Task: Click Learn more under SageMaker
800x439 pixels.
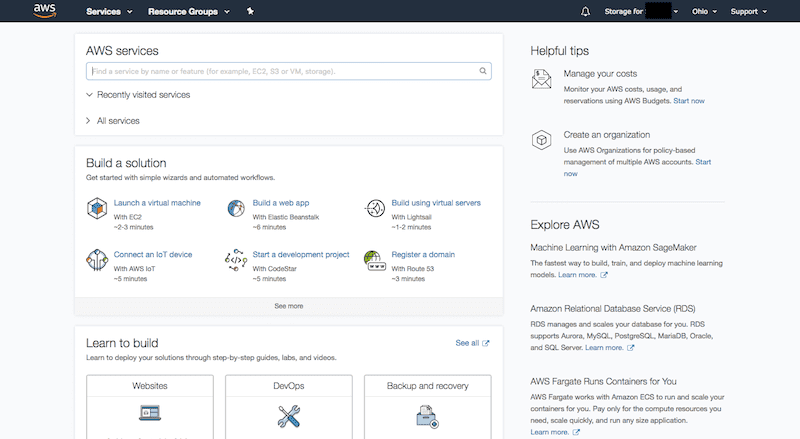Action: coord(577,275)
